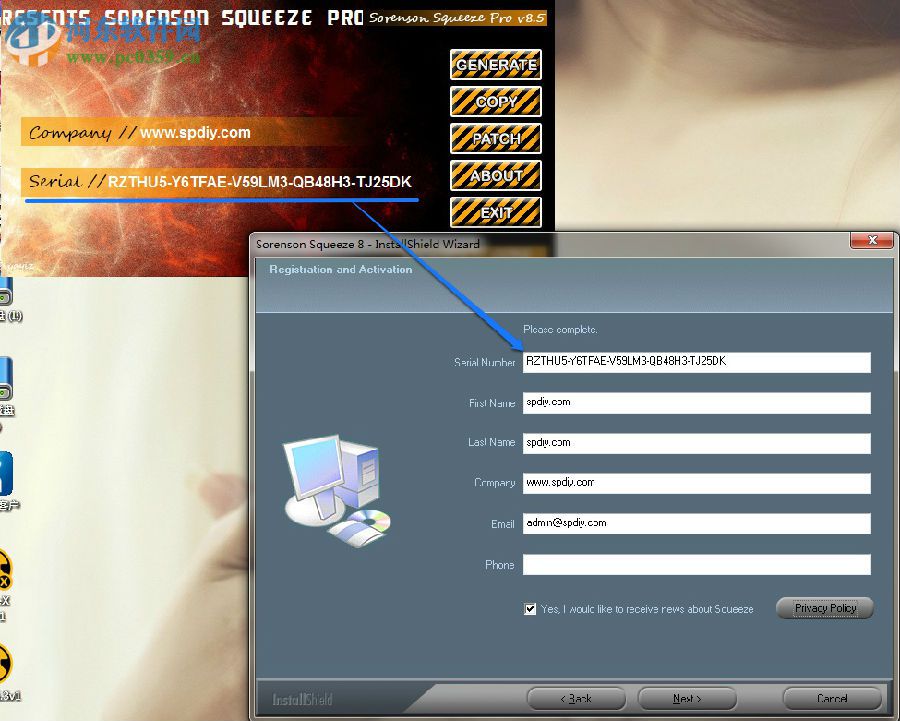Click the First Name input field
Viewport: 900px width, 721px height.
coord(696,403)
